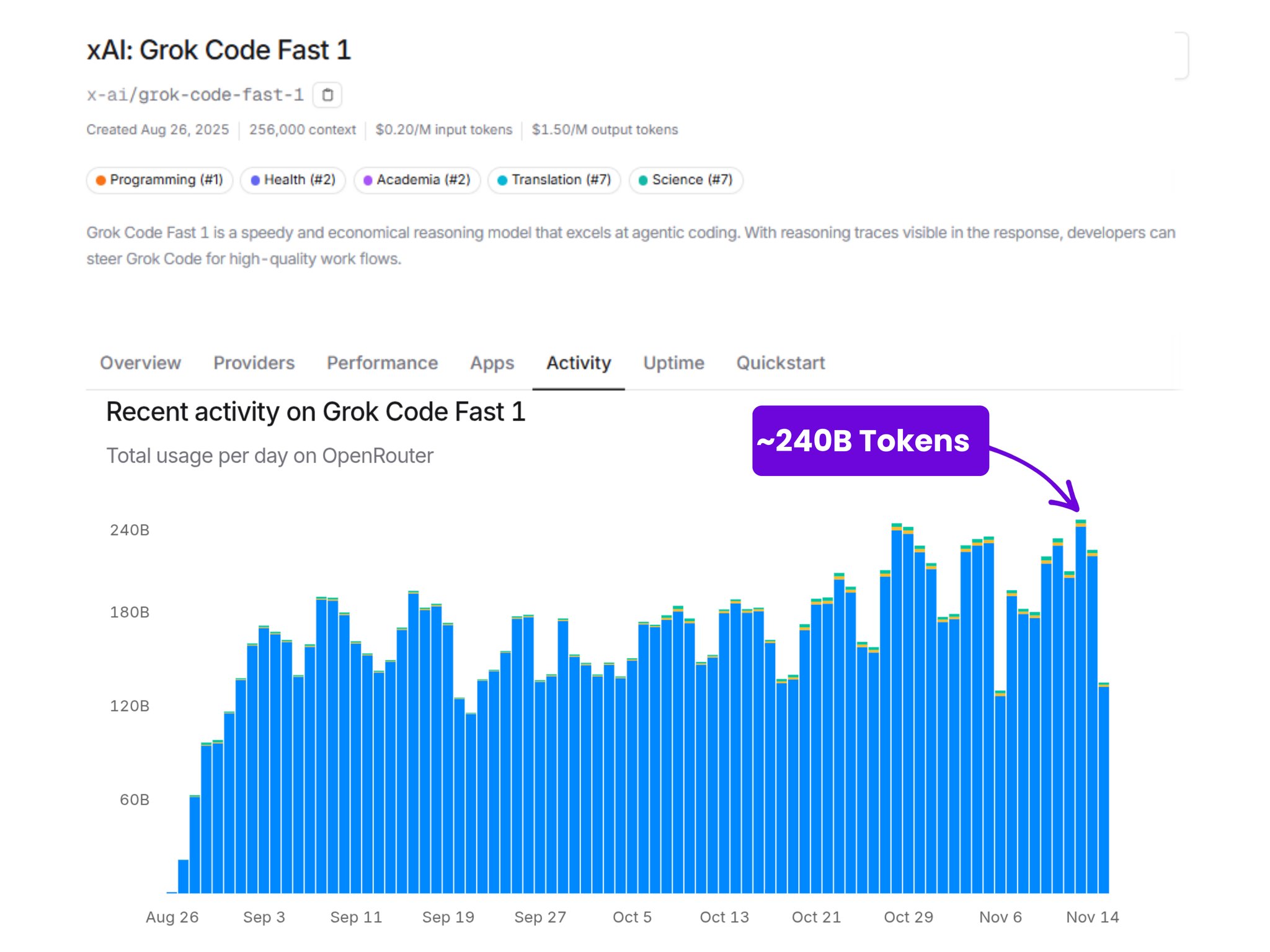Click the teal dot on the Translation badge
The image size is (1270, 952).
pyautogui.click(x=501, y=180)
